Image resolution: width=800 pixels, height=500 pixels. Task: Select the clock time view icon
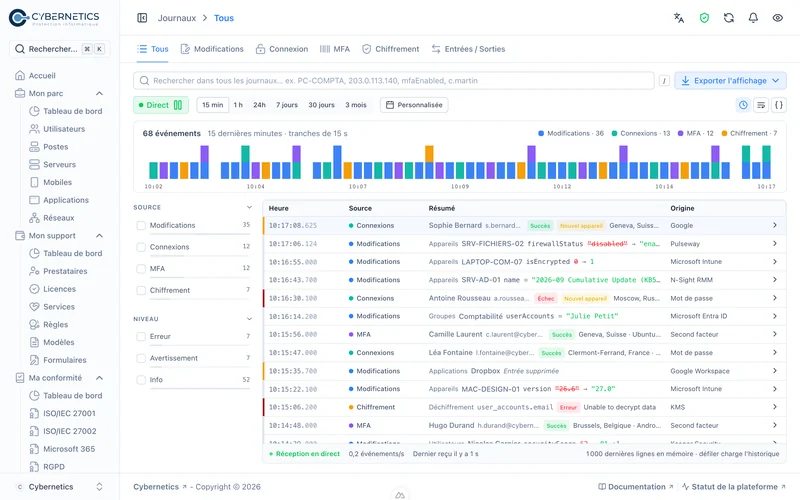point(743,105)
